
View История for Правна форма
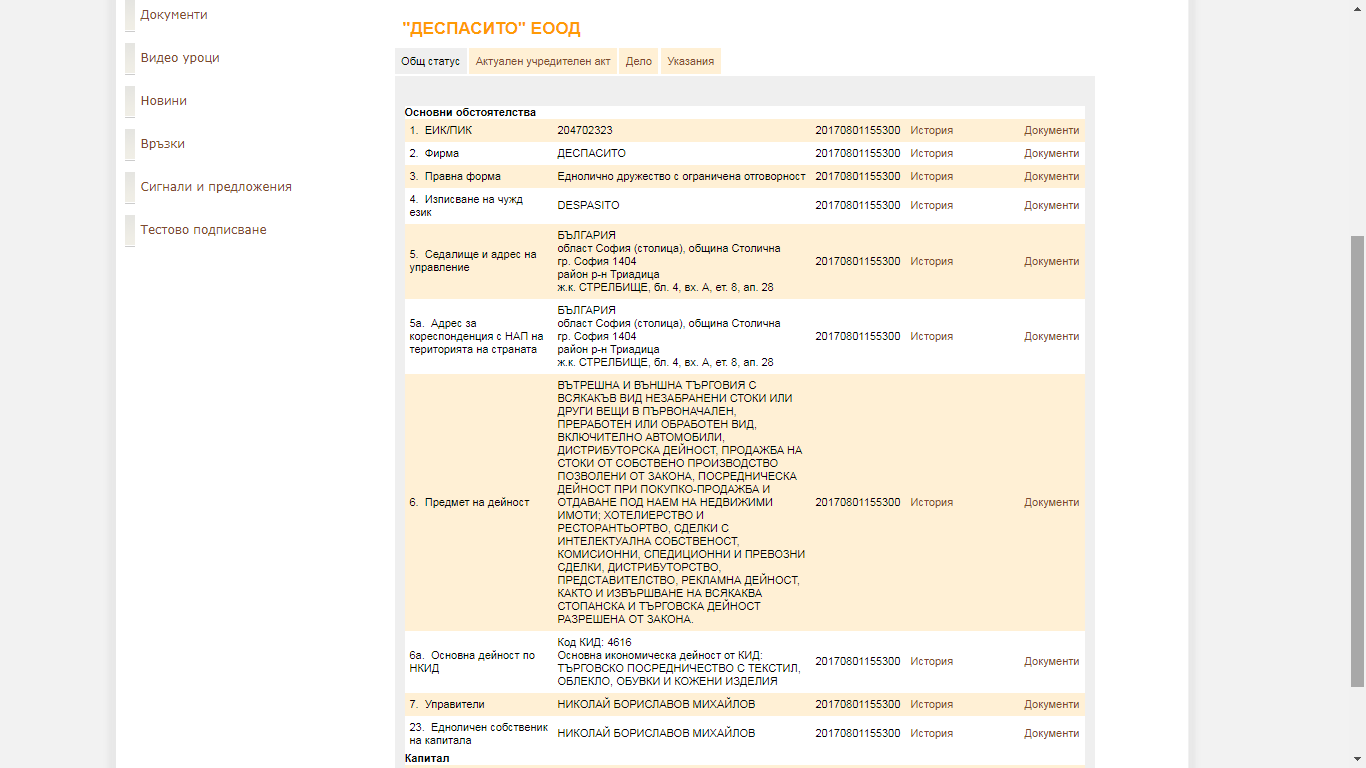click(x=931, y=176)
